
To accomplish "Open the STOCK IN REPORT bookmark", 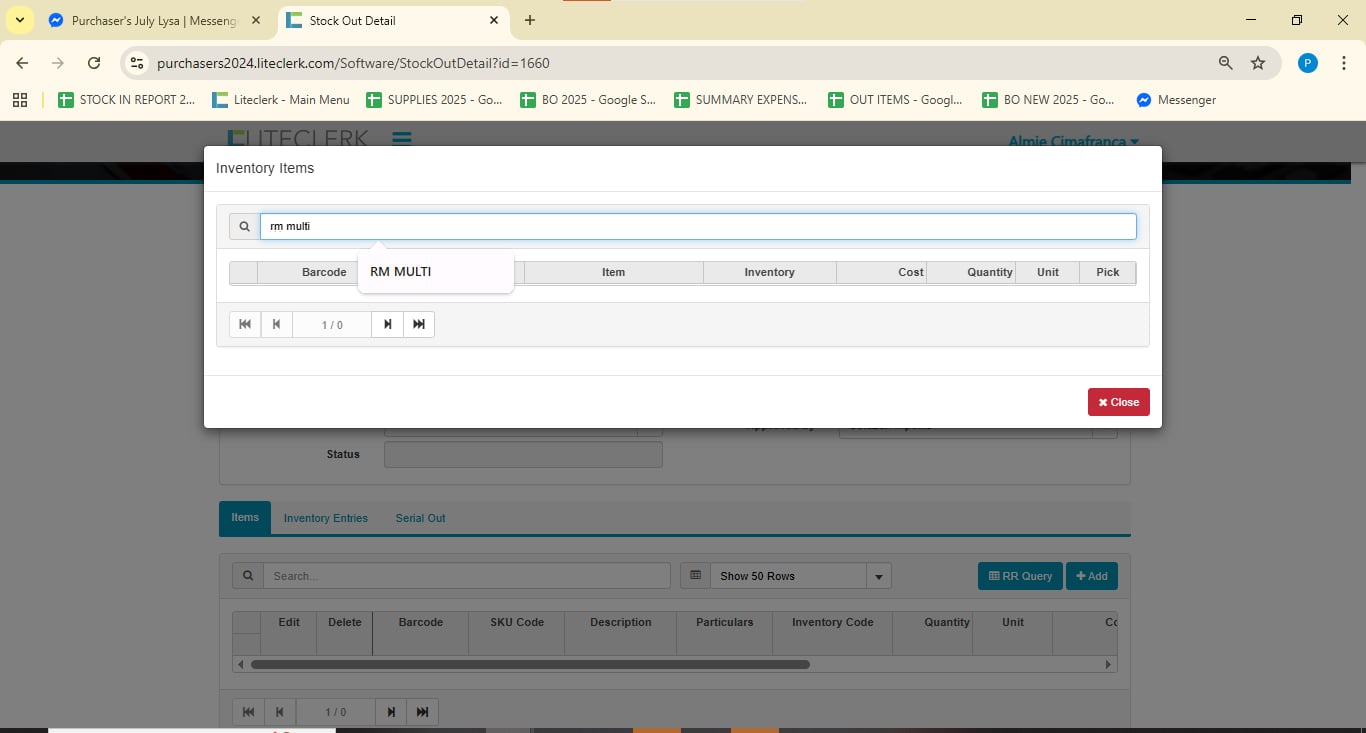I will [127, 100].
